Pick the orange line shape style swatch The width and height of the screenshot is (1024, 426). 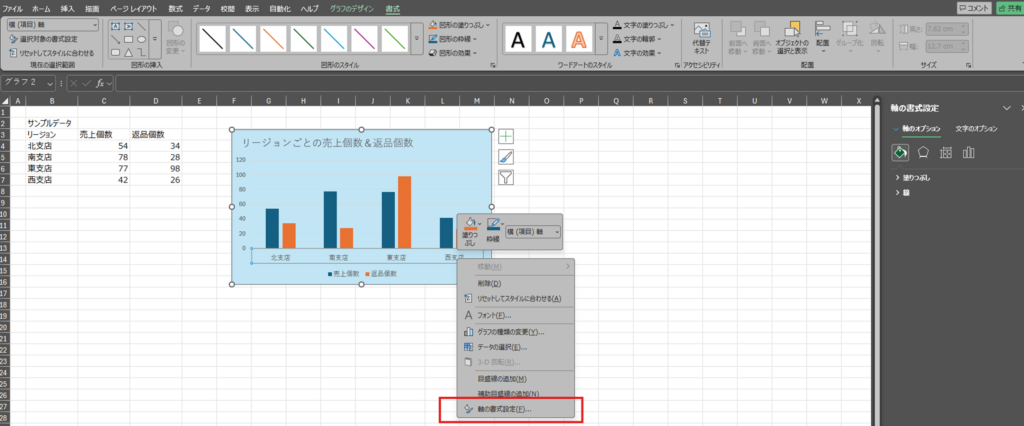point(274,38)
